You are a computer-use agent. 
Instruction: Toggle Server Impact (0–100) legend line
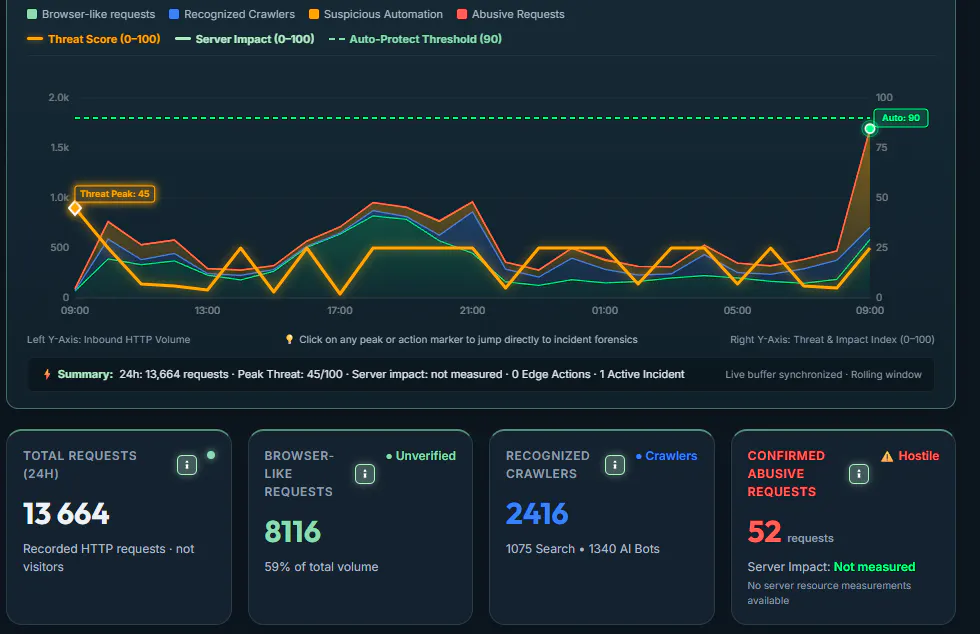coord(244,39)
